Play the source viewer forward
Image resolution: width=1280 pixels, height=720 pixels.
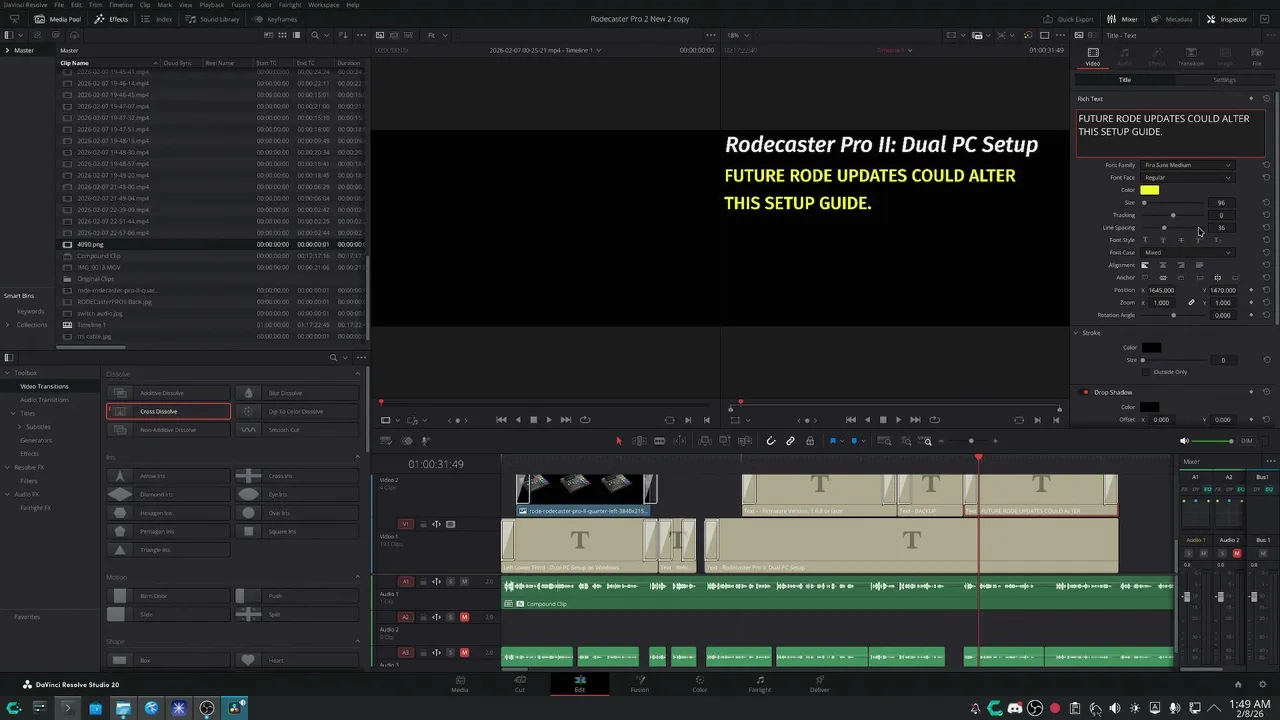click(x=549, y=420)
